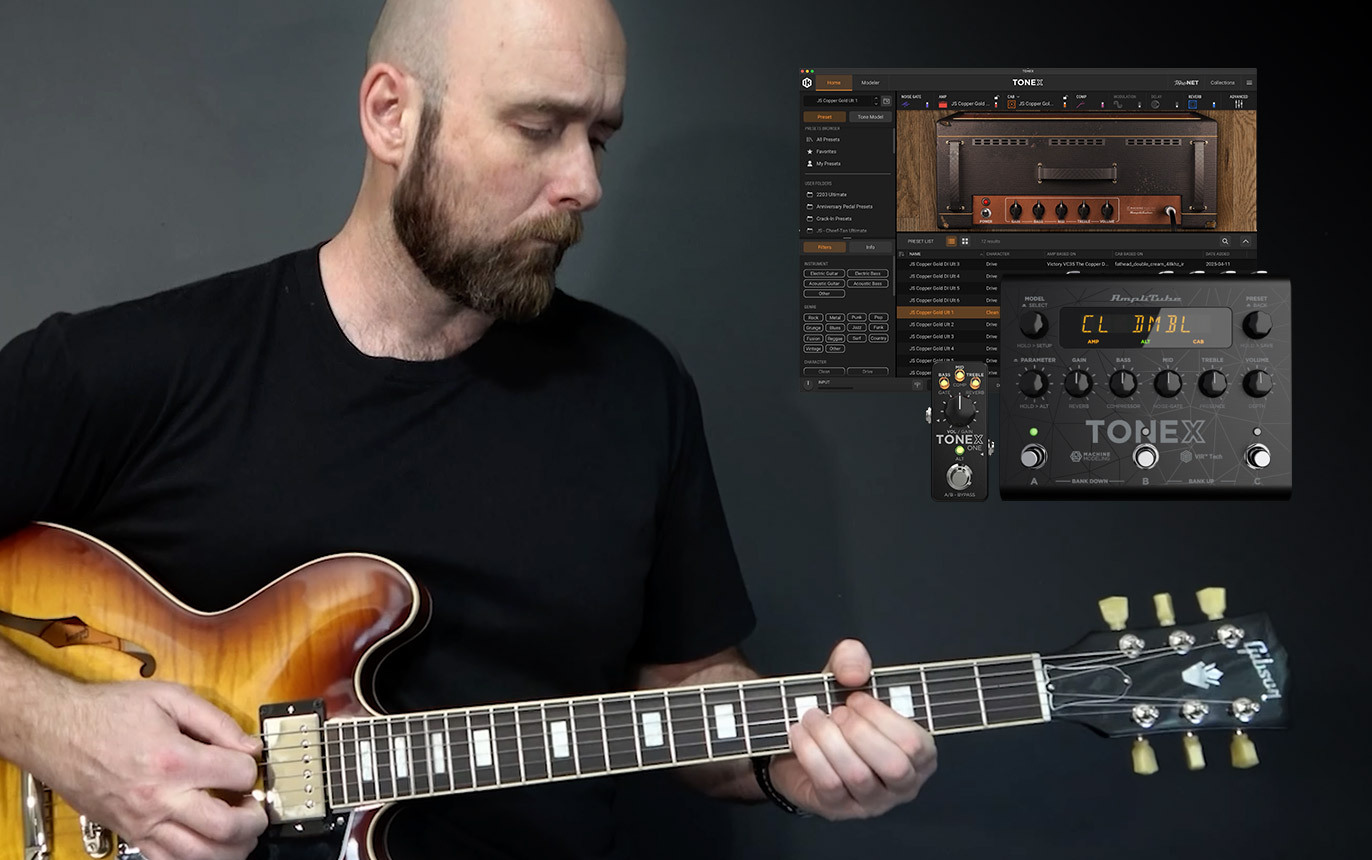Select the Info tab

[870, 247]
